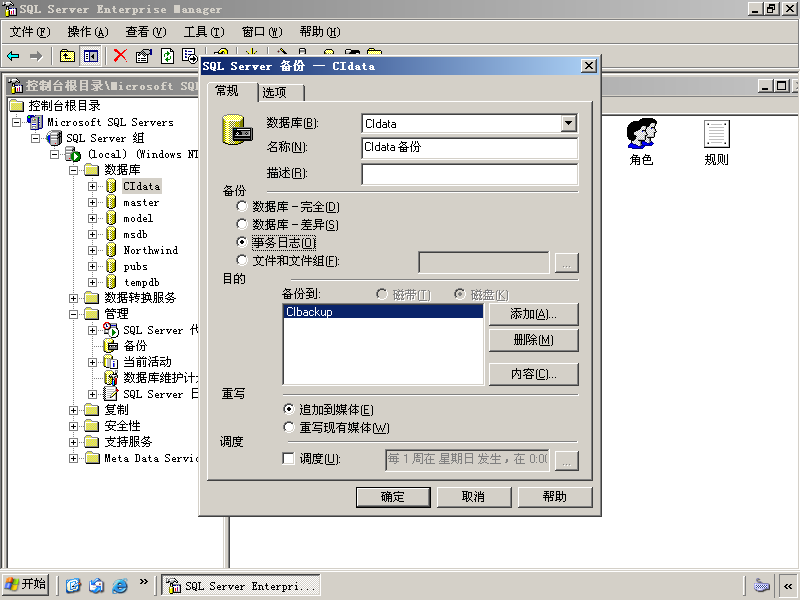
Task: Click the red X Delete toolbar icon
Action: click(120, 56)
